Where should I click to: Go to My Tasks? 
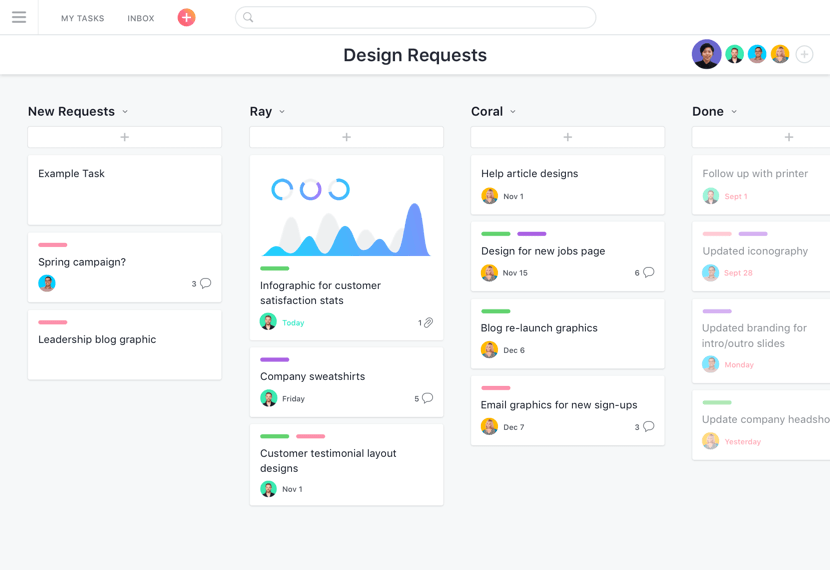point(82,18)
